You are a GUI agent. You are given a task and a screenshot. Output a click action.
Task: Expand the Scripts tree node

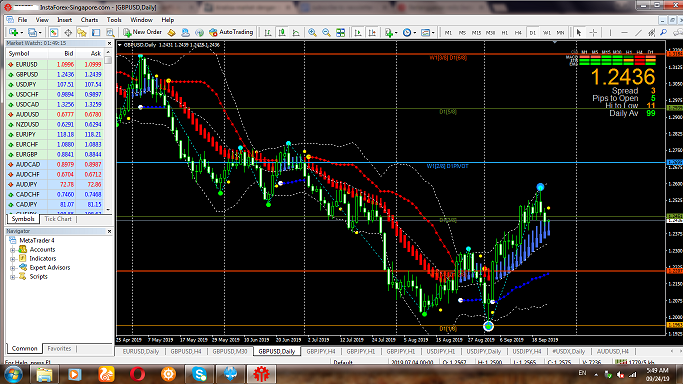13,277
